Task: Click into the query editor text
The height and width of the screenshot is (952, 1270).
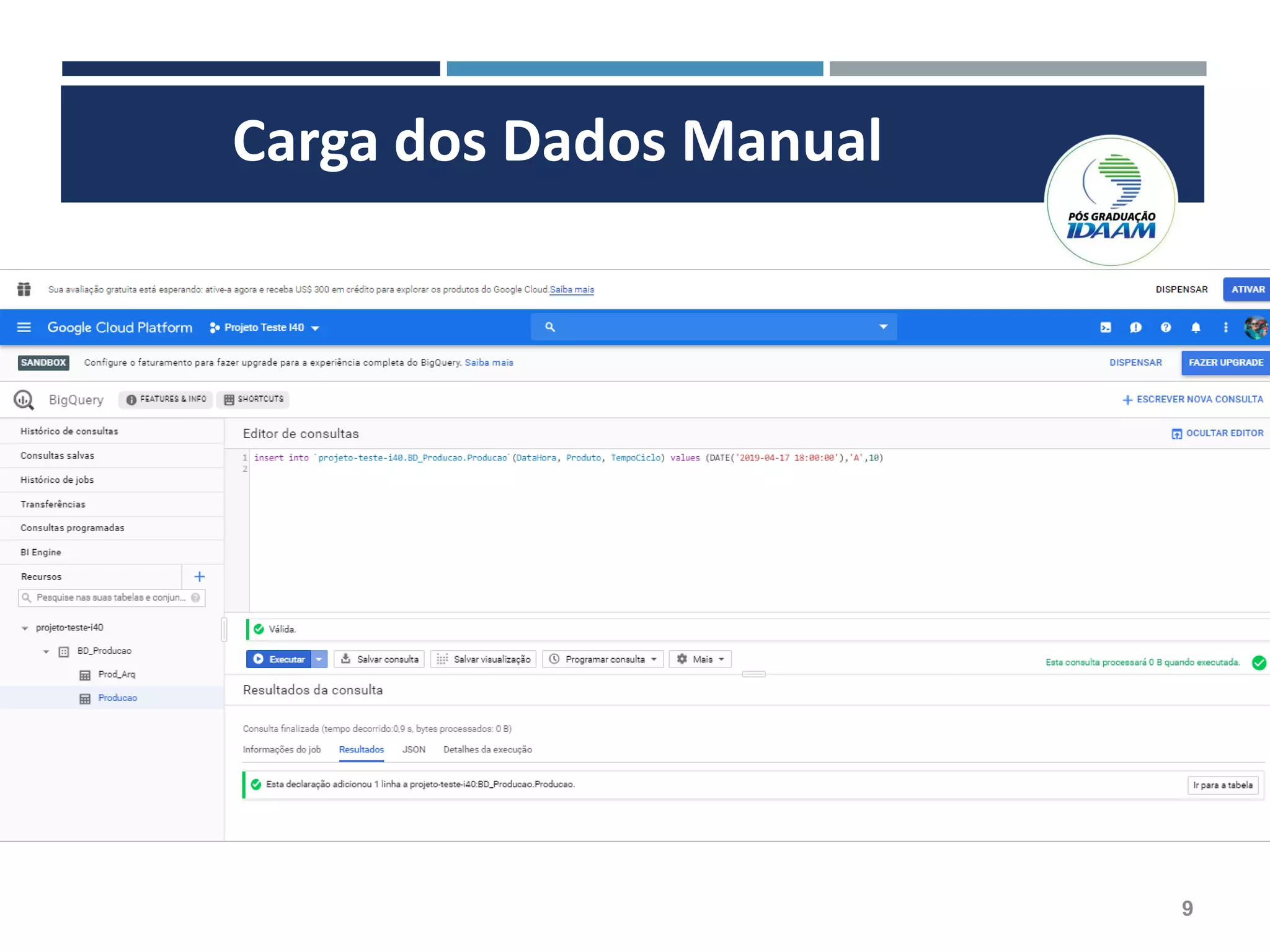Action: point(568,458)
